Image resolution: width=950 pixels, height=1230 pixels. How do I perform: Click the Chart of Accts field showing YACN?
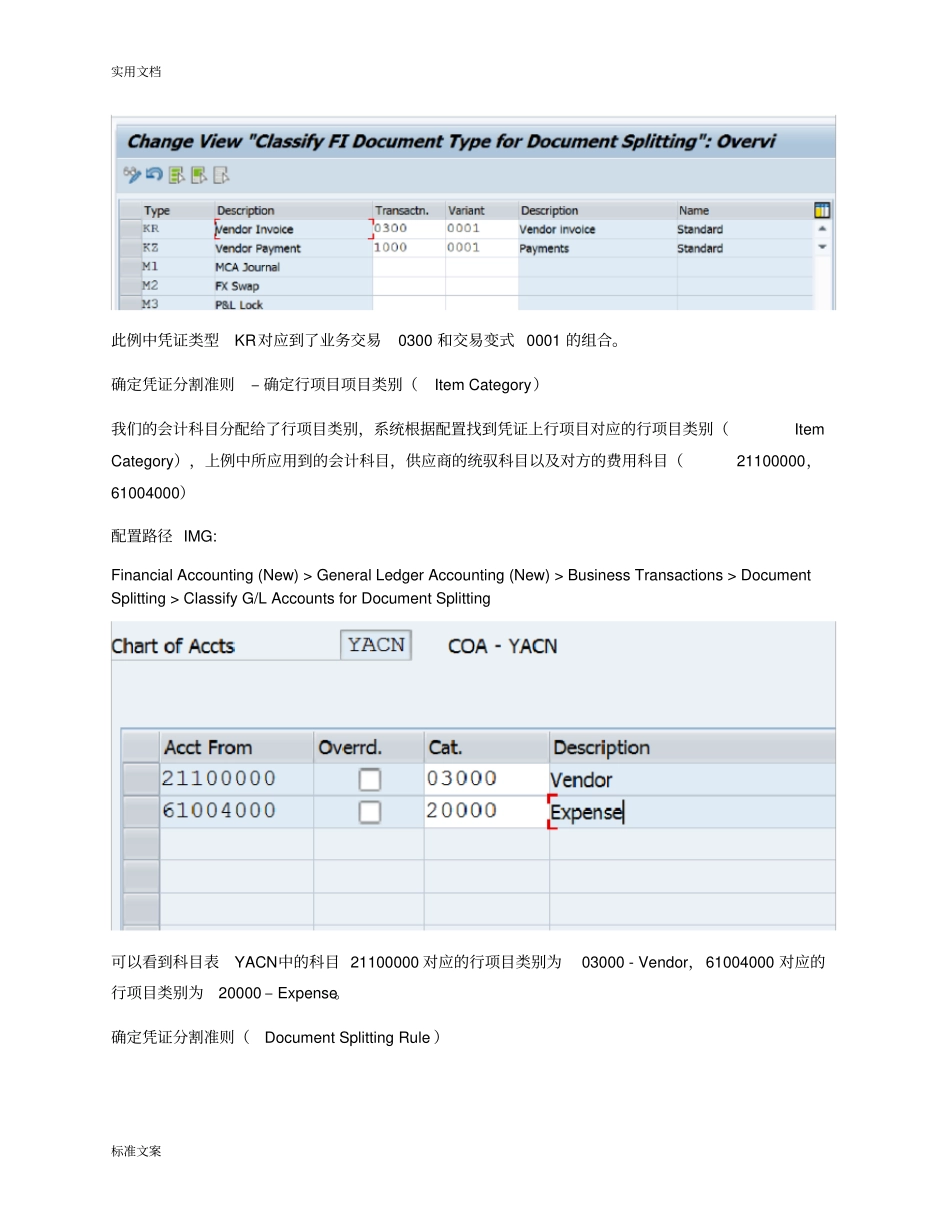coord(376,646)
